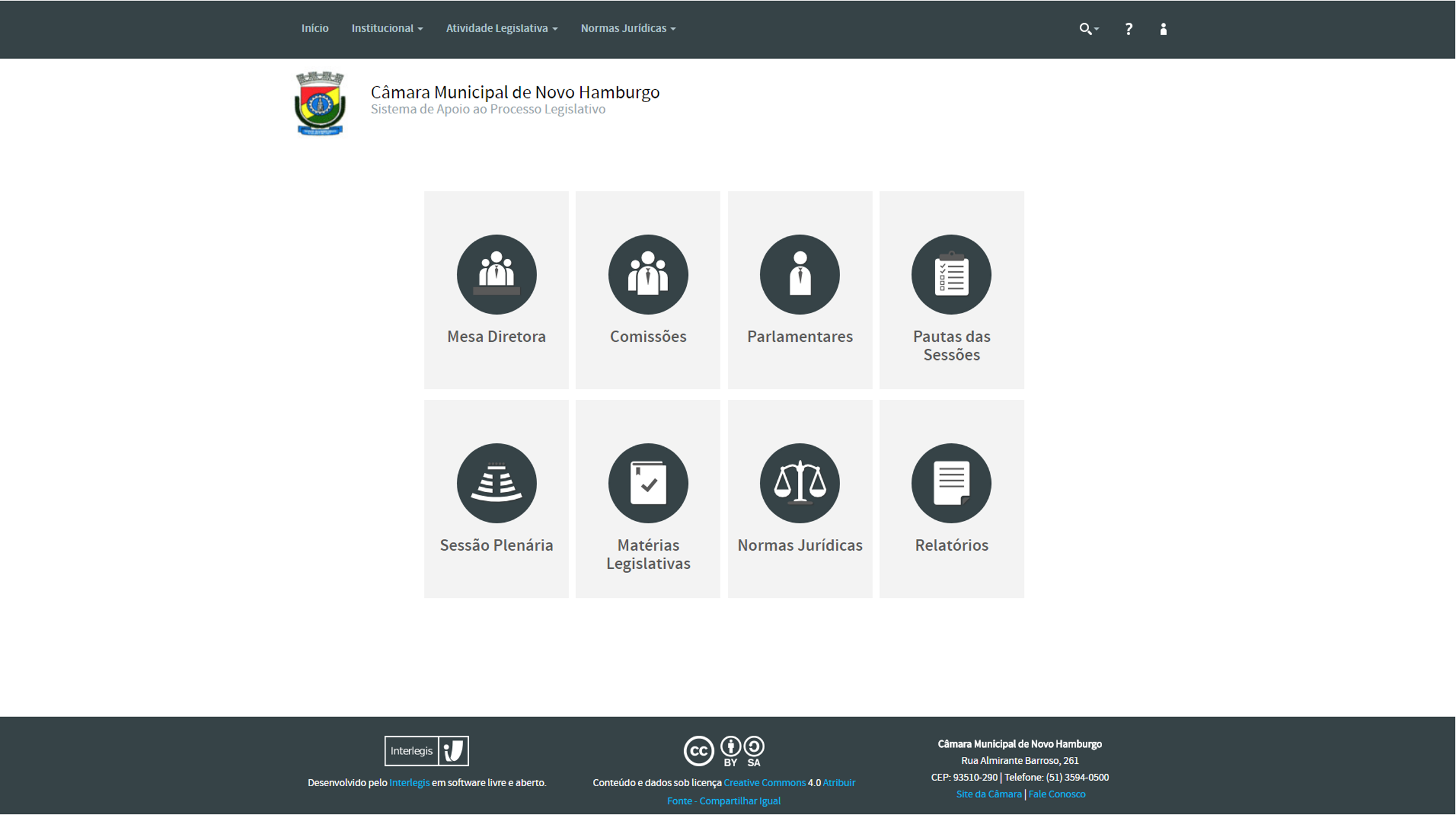1456x815 pixels.
Task: Click the Interlegis footer link
Action: pyautogui.click(x=409, y=782)
